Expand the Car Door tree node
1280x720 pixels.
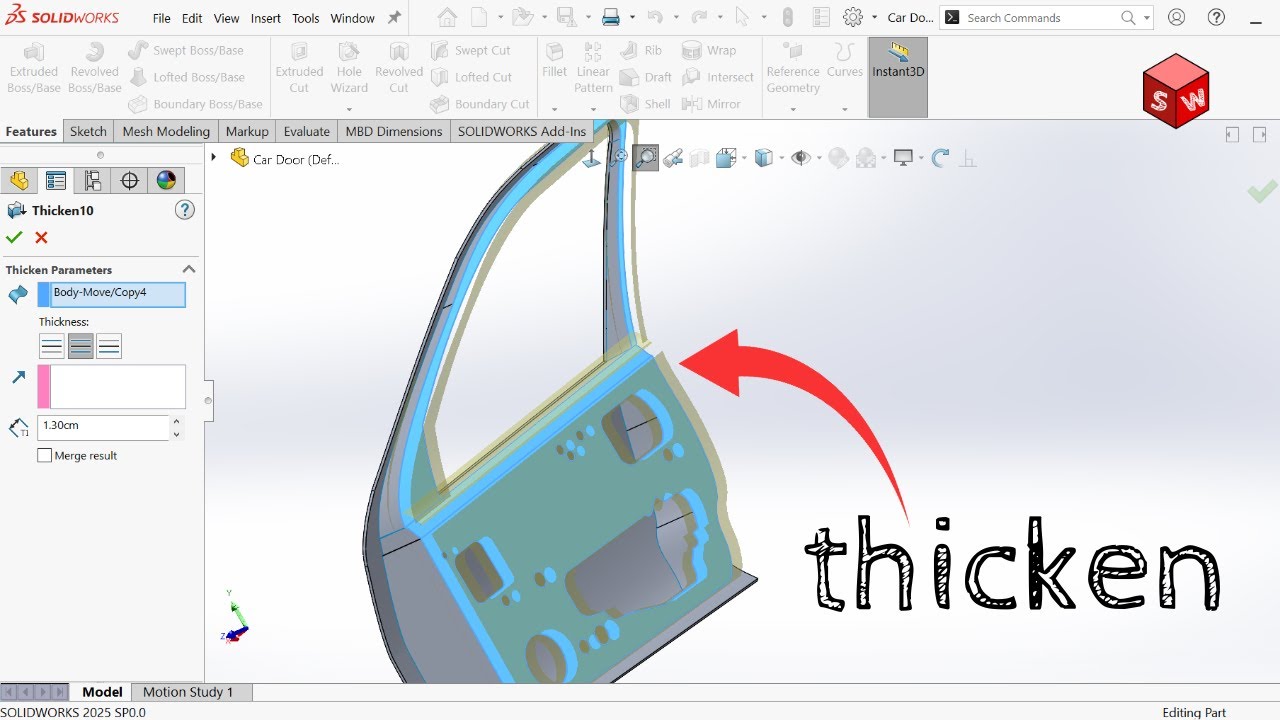(213, 157)
